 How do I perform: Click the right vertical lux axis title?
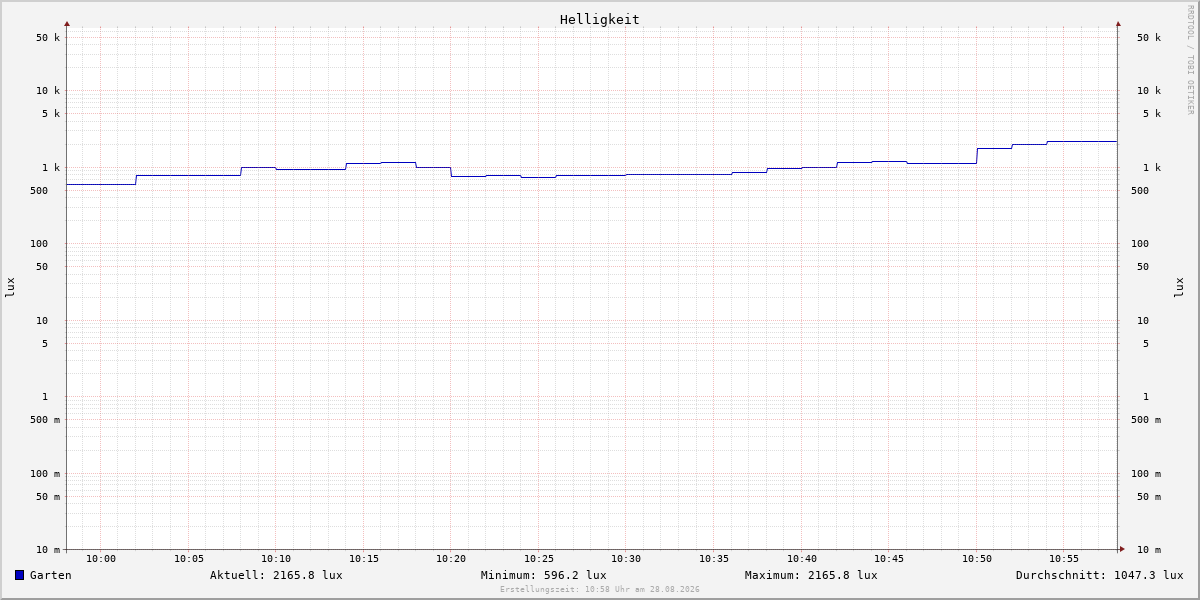1179,287
